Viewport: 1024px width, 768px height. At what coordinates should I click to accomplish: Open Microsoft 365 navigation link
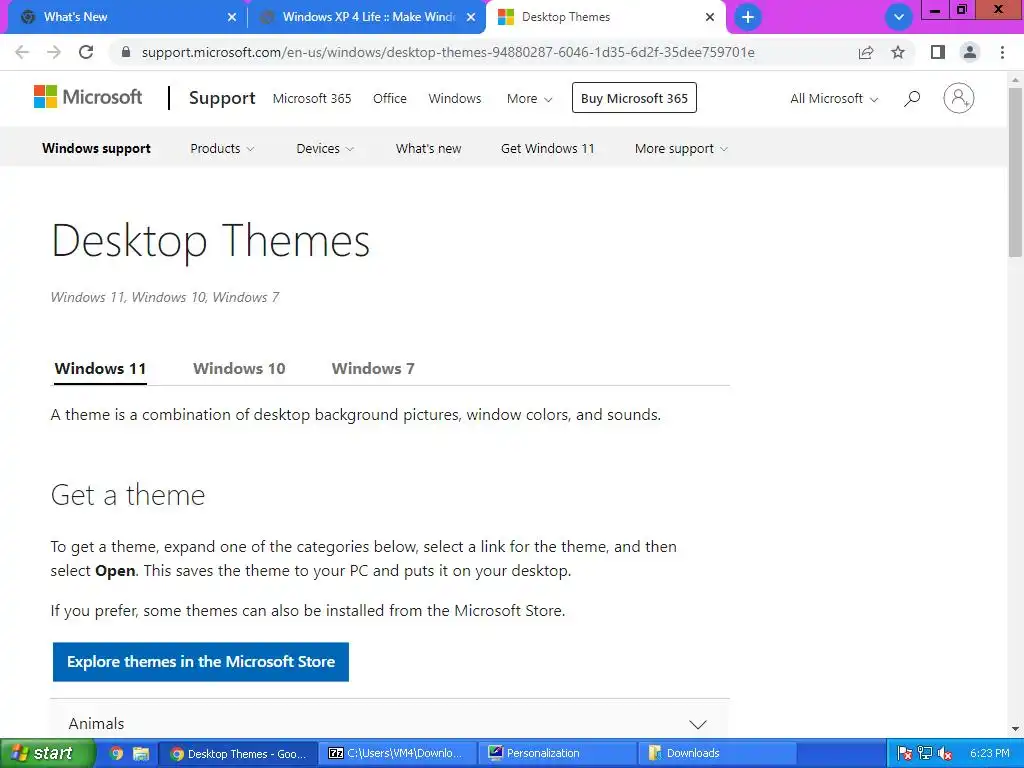tap(312, 98)
